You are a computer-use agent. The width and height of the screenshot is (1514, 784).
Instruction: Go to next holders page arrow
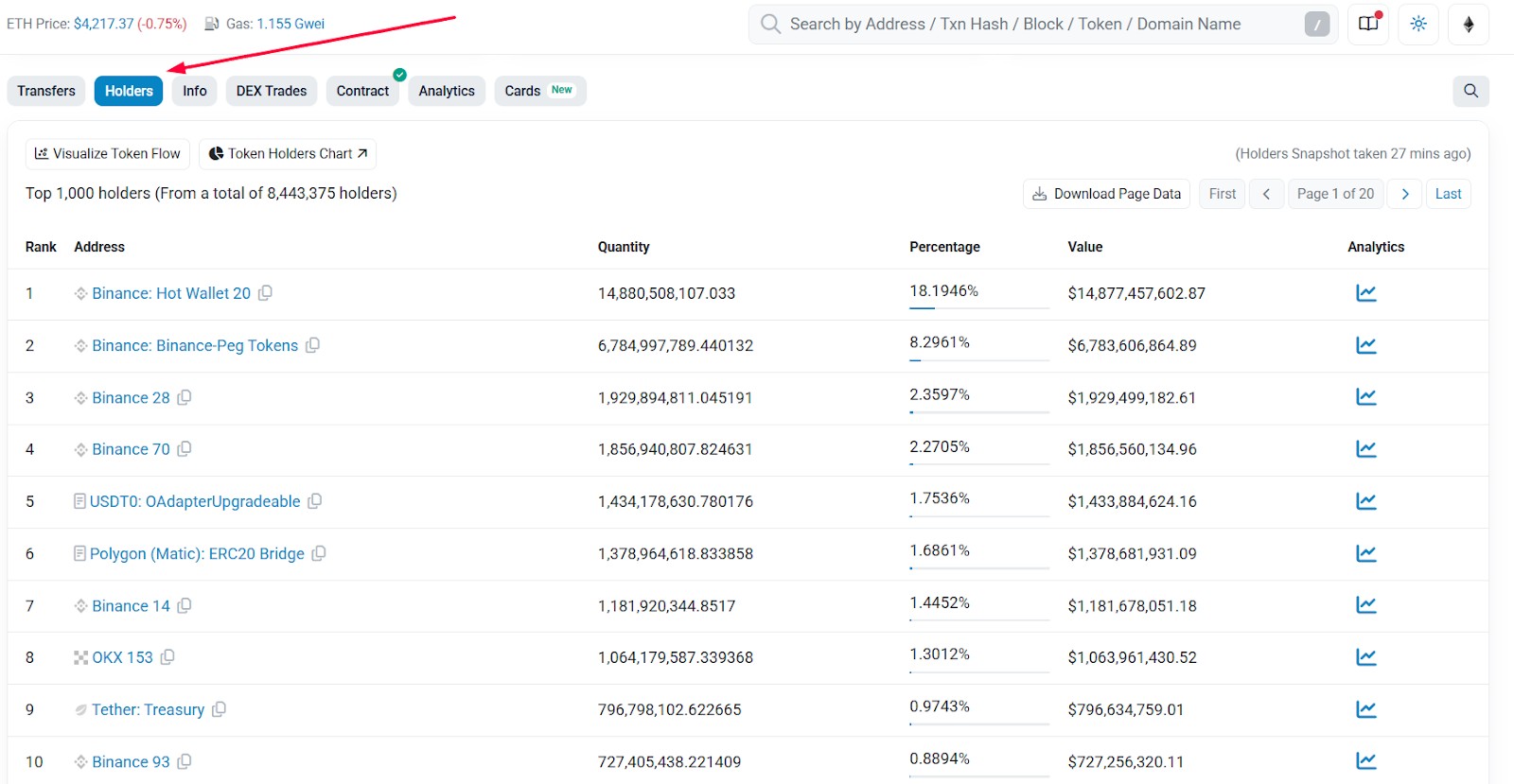tap(1405, 194)
